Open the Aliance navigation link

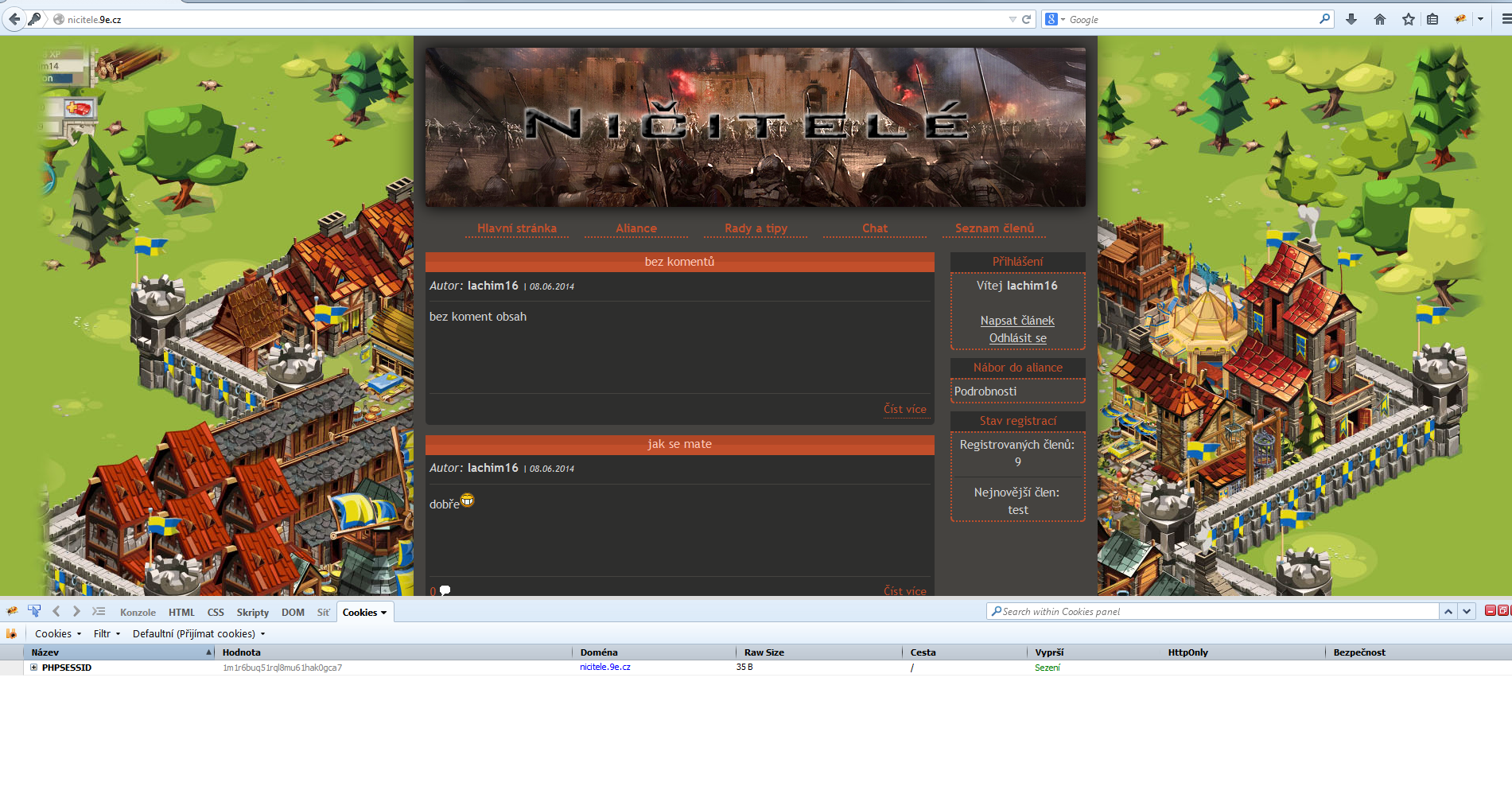[x=636, y=228]
